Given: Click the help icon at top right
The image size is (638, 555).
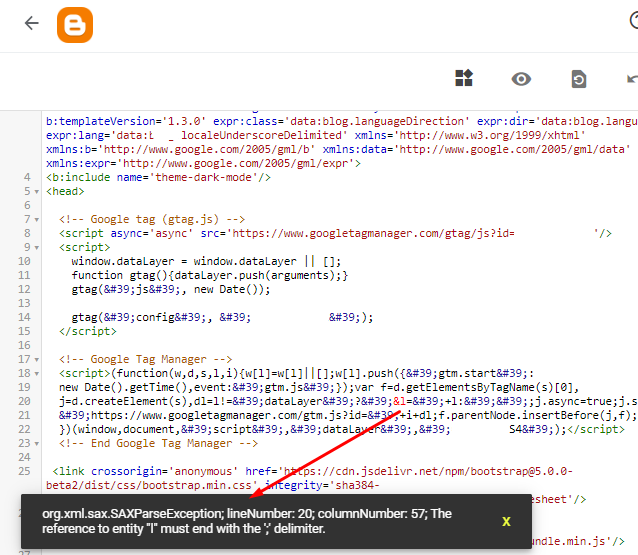Looking at the screenshot, I should (x=634, y=20).
